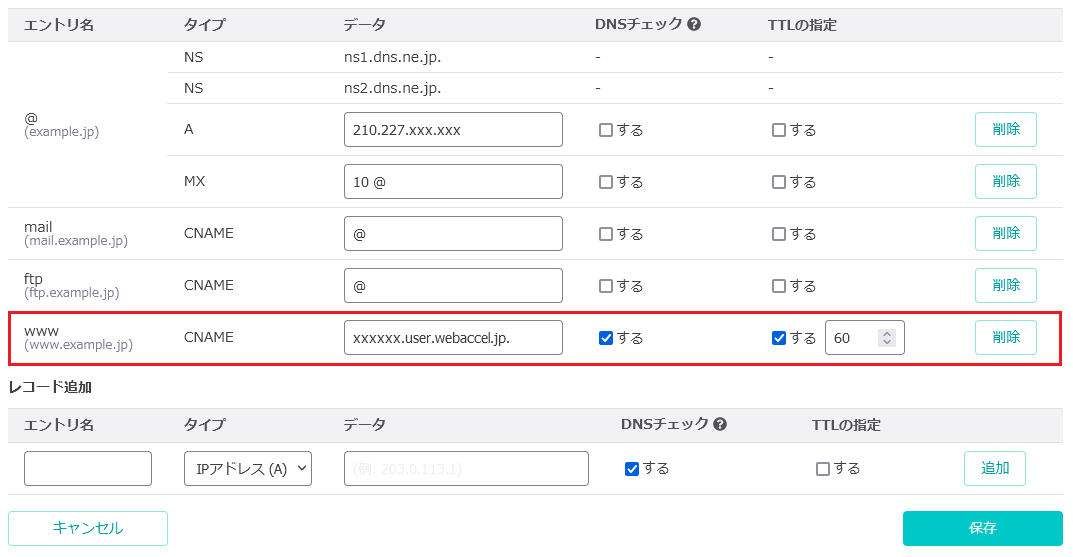Open the IPアドレス (A) type dropdown
This screenshot has width=1073, height=557.
248,469
